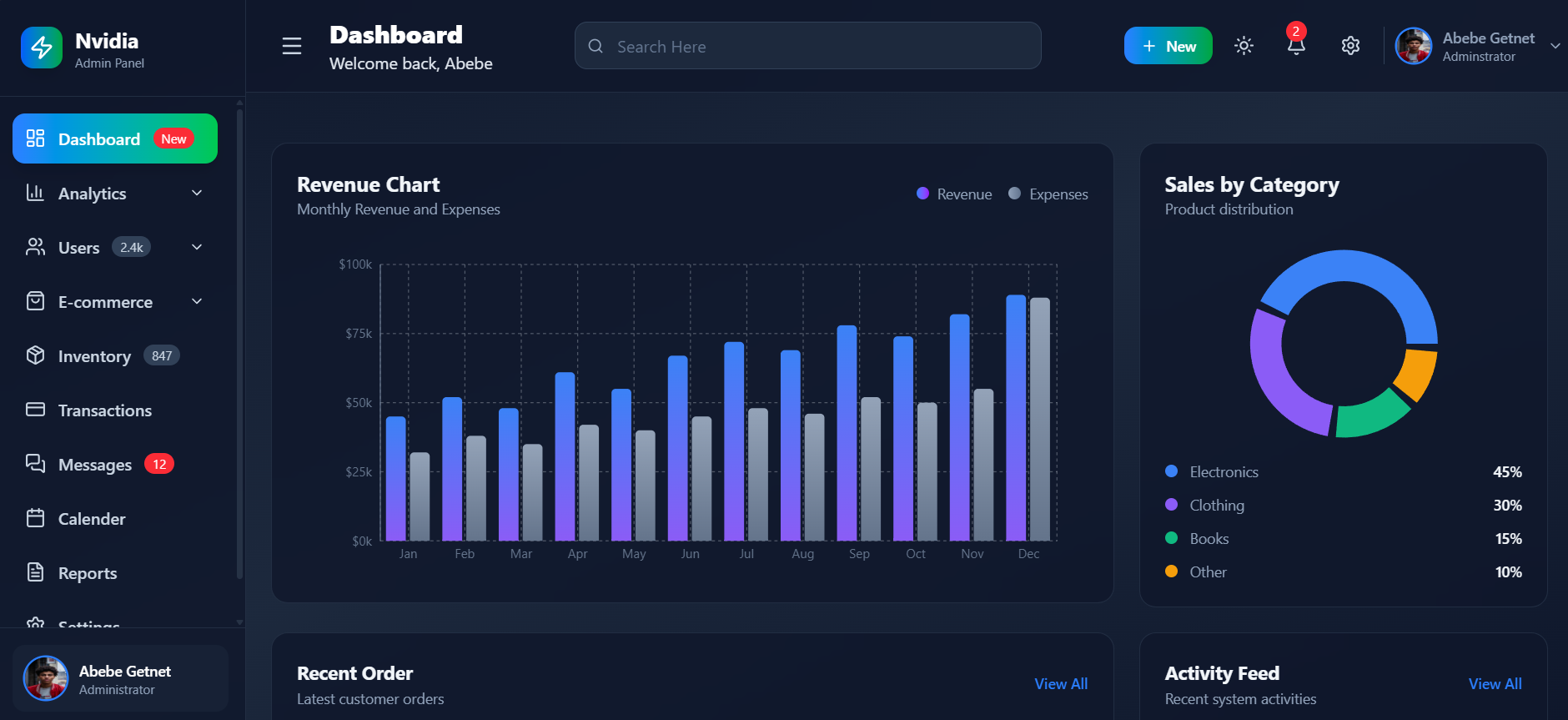Click the New button
The height and width of the screenshot is (720, 1568).
[1168, 46]
